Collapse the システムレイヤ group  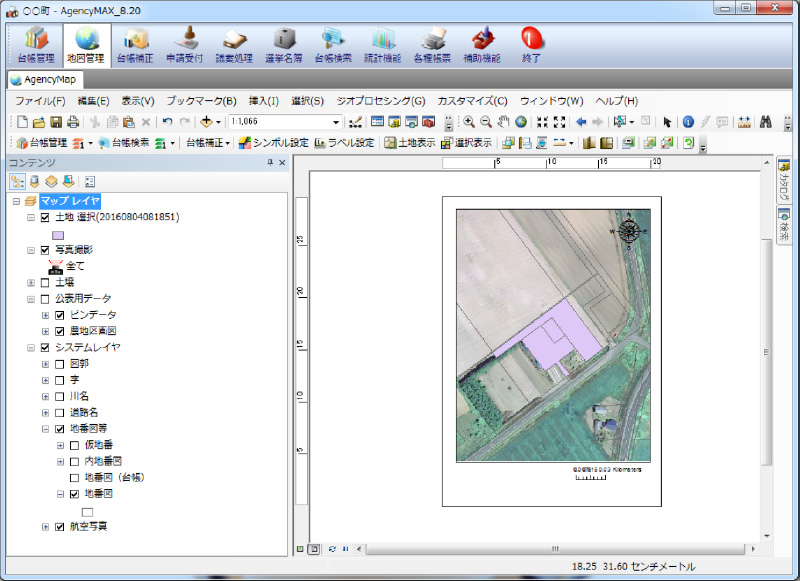point(31,348)
